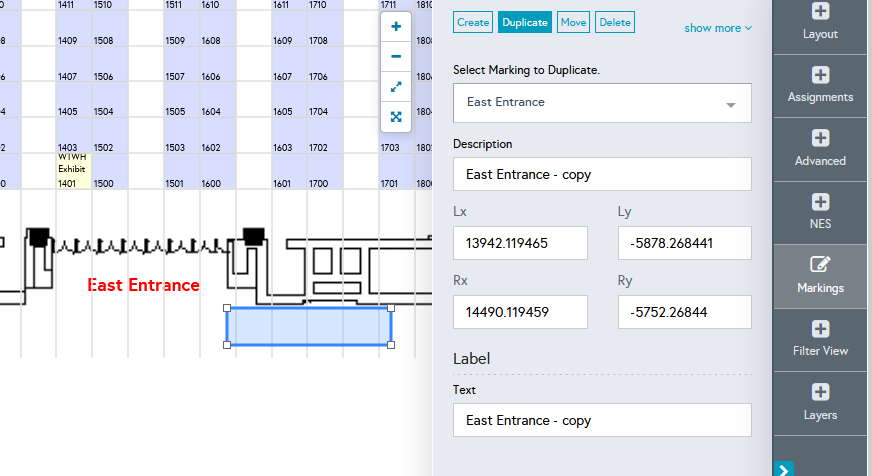This screenshot has width=872, height=476.
Task: Click the Description text field
Action: [602, 174]
